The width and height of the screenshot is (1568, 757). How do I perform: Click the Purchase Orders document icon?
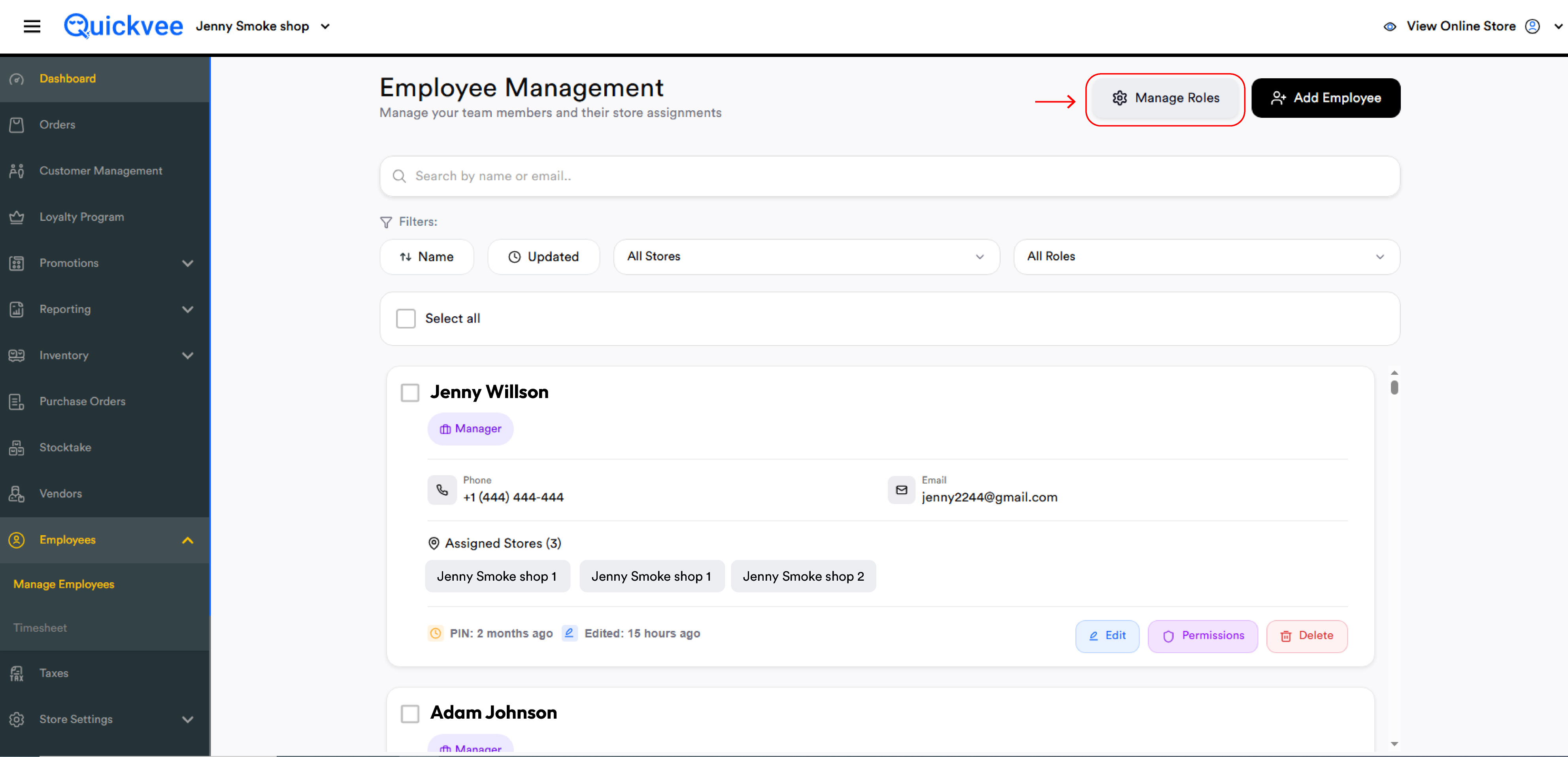pos(17,402)
